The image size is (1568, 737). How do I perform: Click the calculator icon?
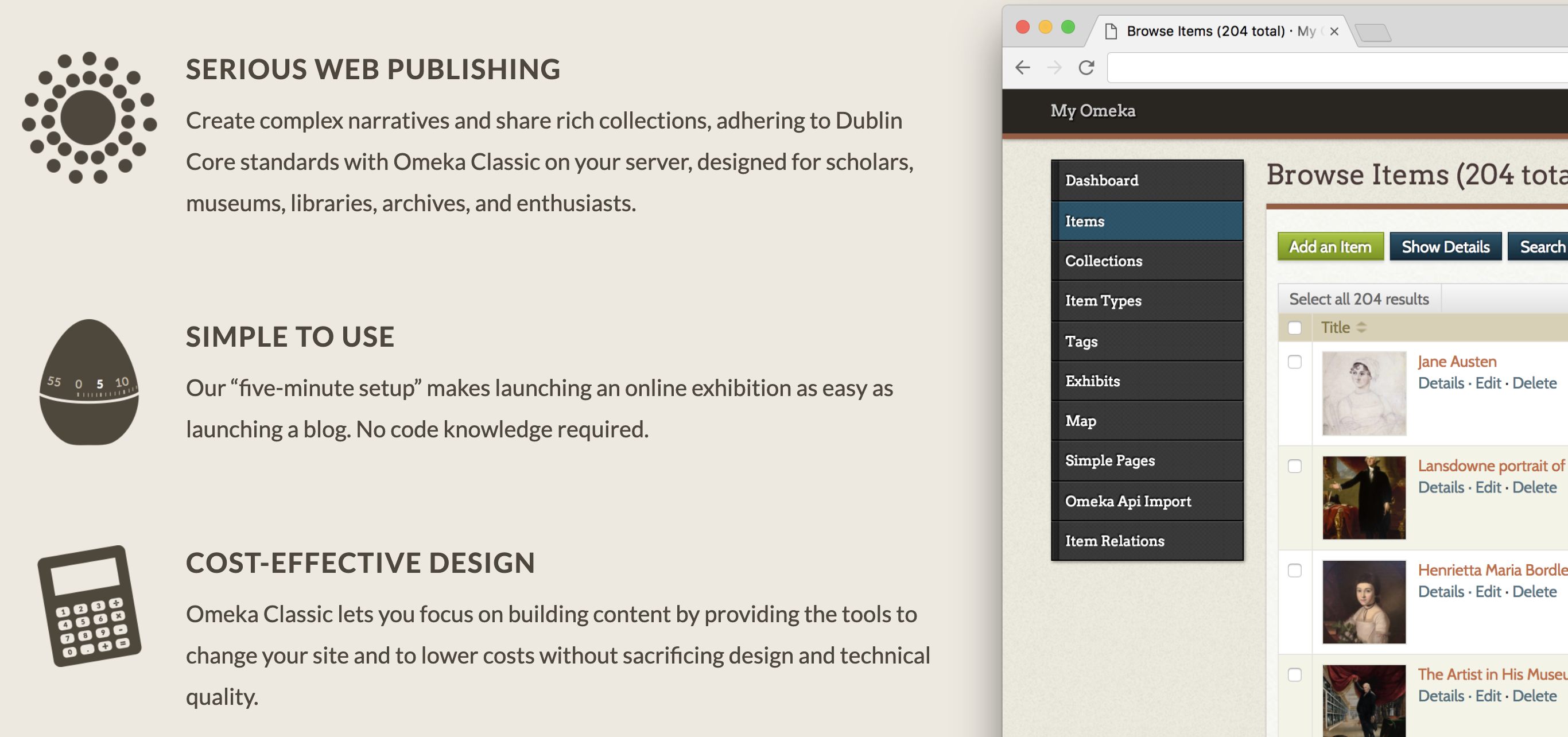[90, 606]
